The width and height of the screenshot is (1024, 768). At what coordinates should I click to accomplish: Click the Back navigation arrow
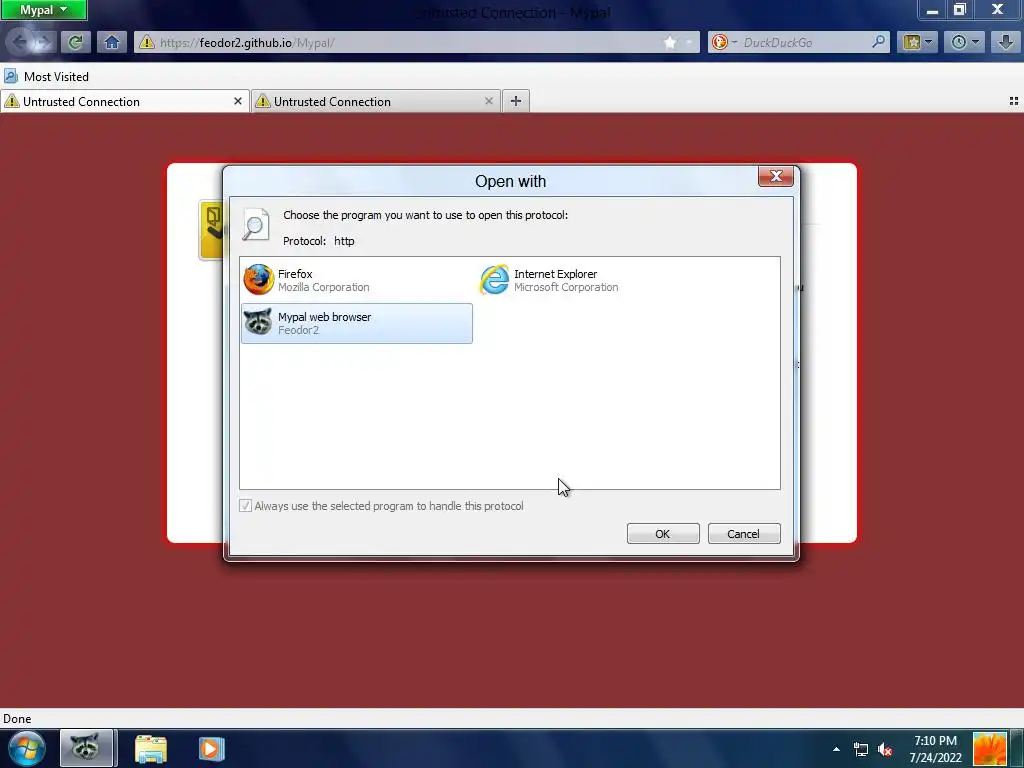coord(19,42)
